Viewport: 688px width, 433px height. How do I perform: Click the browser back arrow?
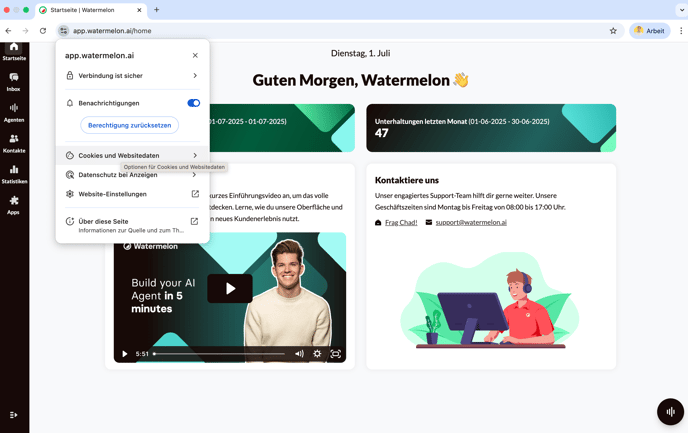tap(8, 31)
